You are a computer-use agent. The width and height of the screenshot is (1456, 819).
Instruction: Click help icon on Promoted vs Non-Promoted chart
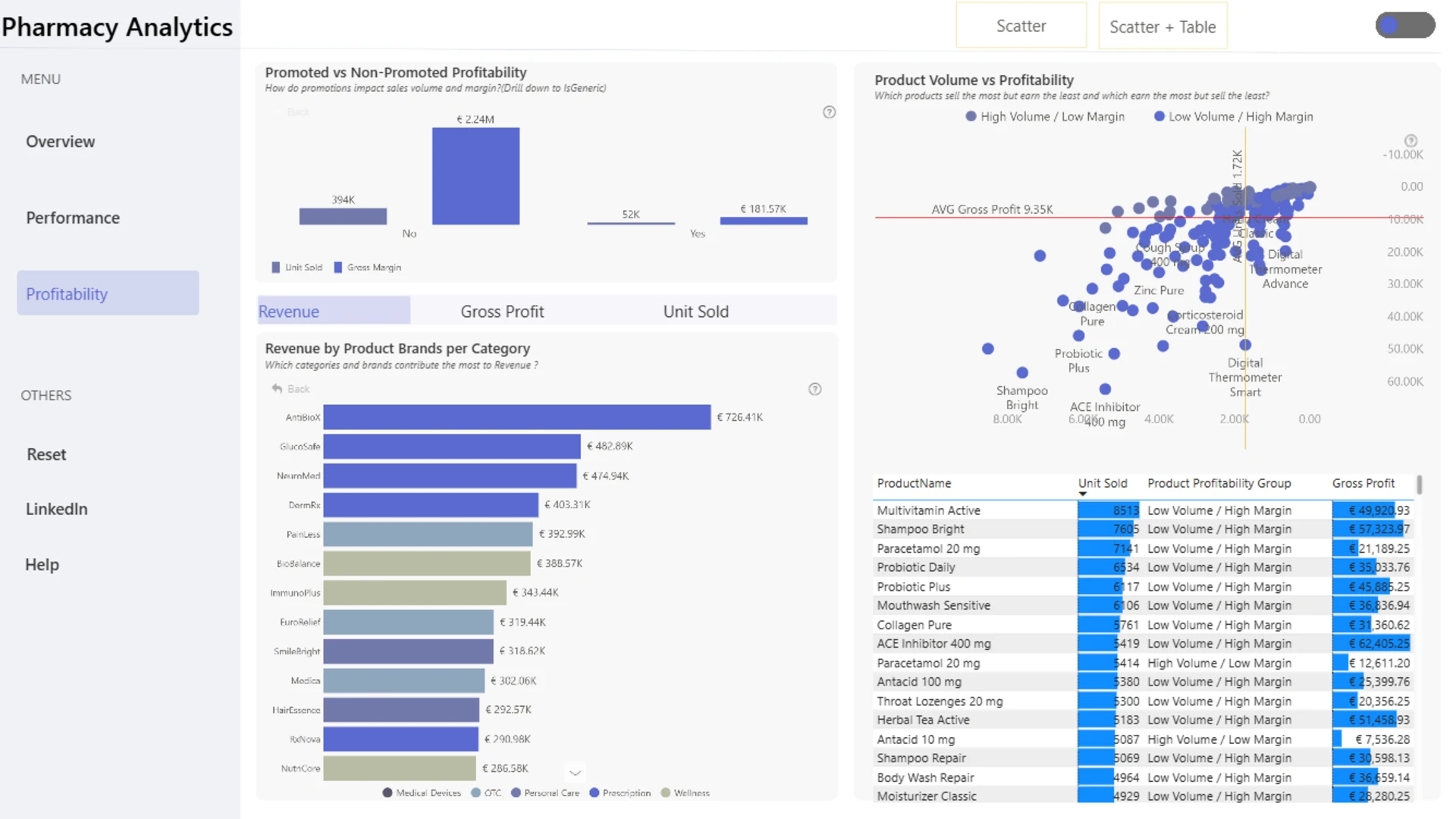click(x=829, y=112)
